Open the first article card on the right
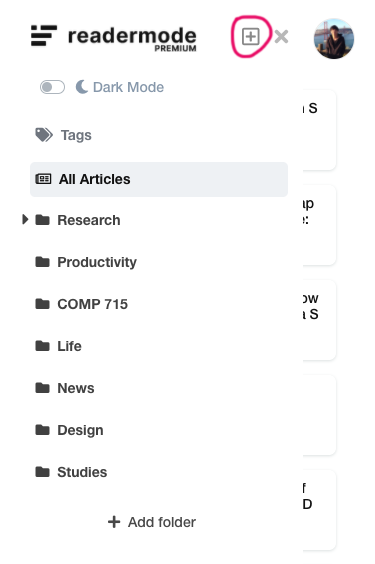Screen dimensions: 375x564 pos(319,129)
